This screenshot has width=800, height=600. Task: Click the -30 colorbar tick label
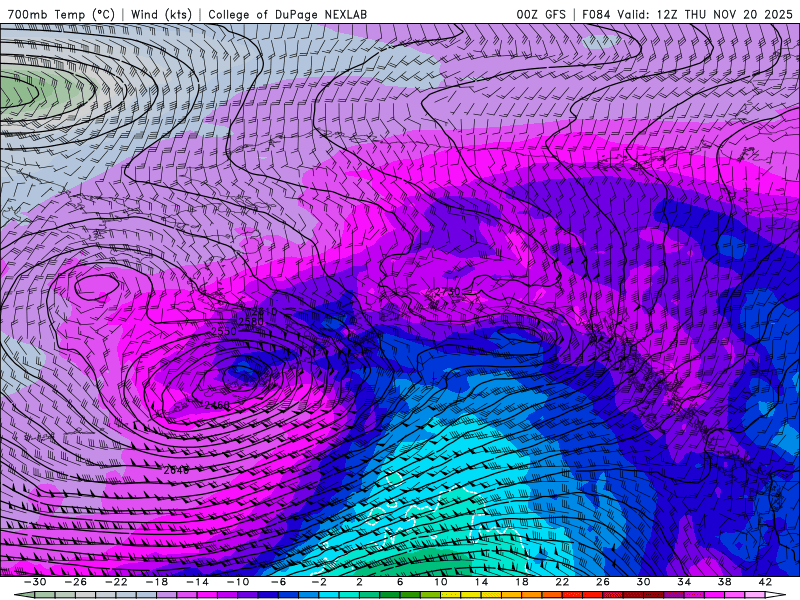[35, 582]
